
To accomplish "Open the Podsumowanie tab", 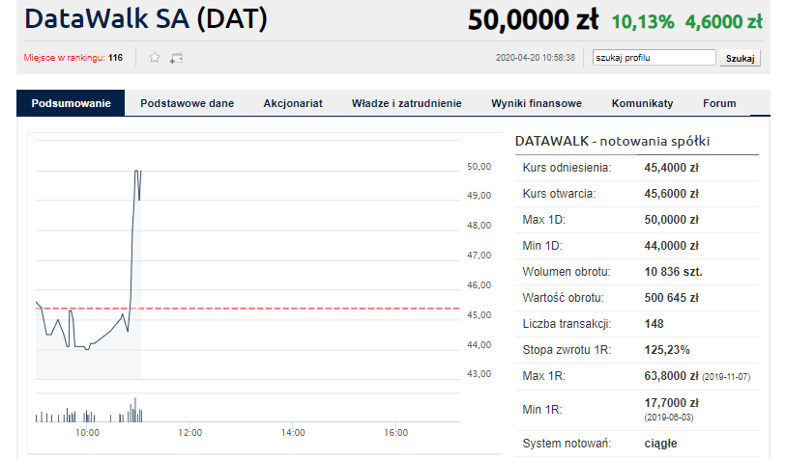I will (x=71, y=103).
